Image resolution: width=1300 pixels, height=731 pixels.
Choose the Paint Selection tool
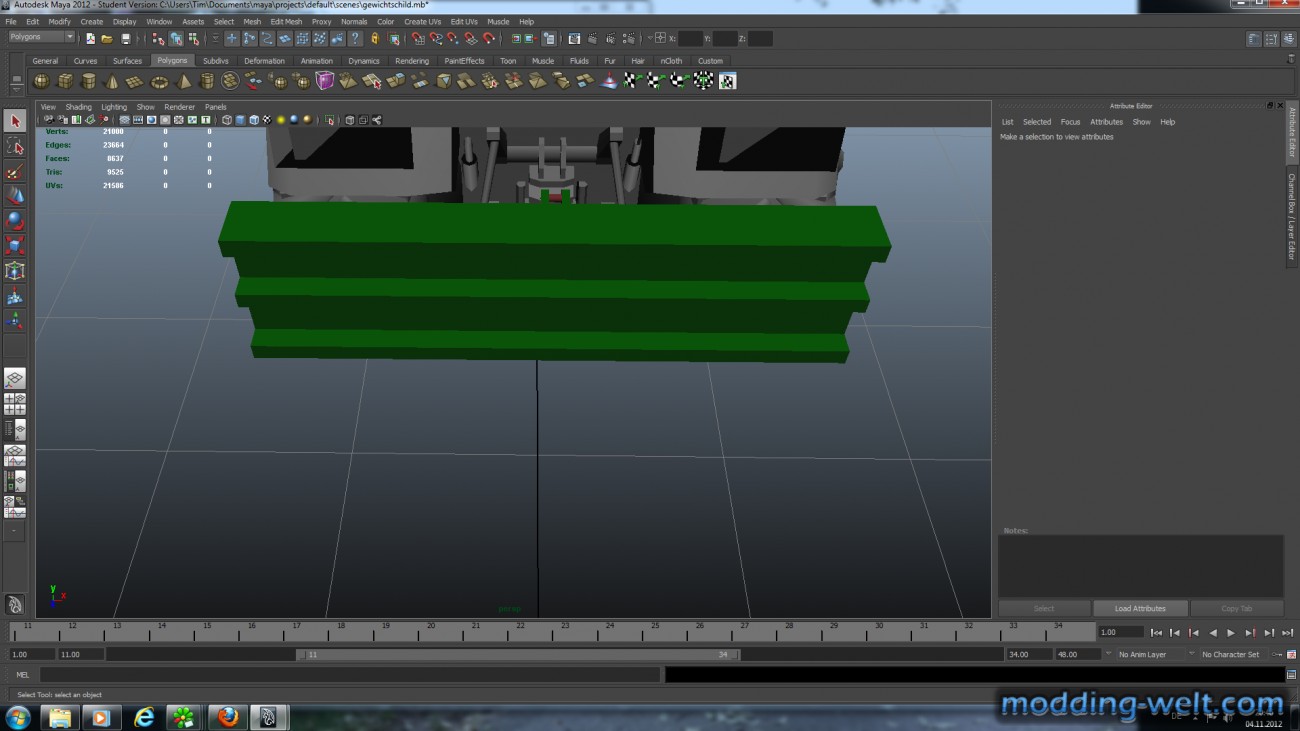15,171
